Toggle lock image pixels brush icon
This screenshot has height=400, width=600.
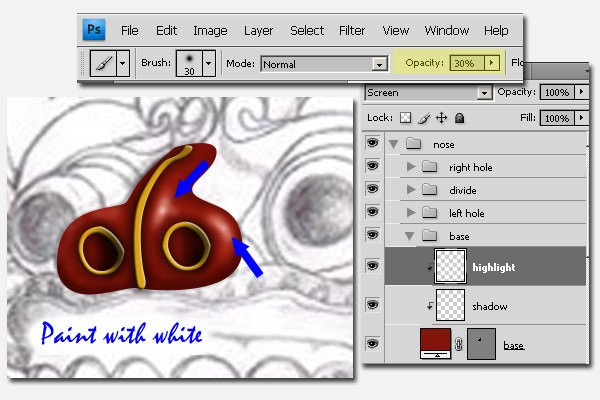tap(424, 118)
